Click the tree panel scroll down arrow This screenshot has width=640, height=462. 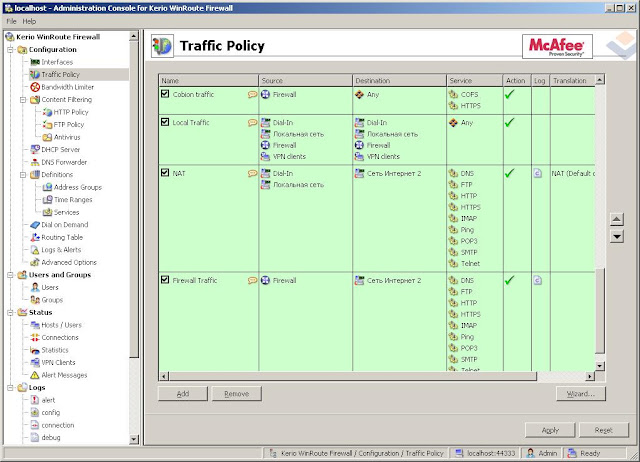pos(133,439)
